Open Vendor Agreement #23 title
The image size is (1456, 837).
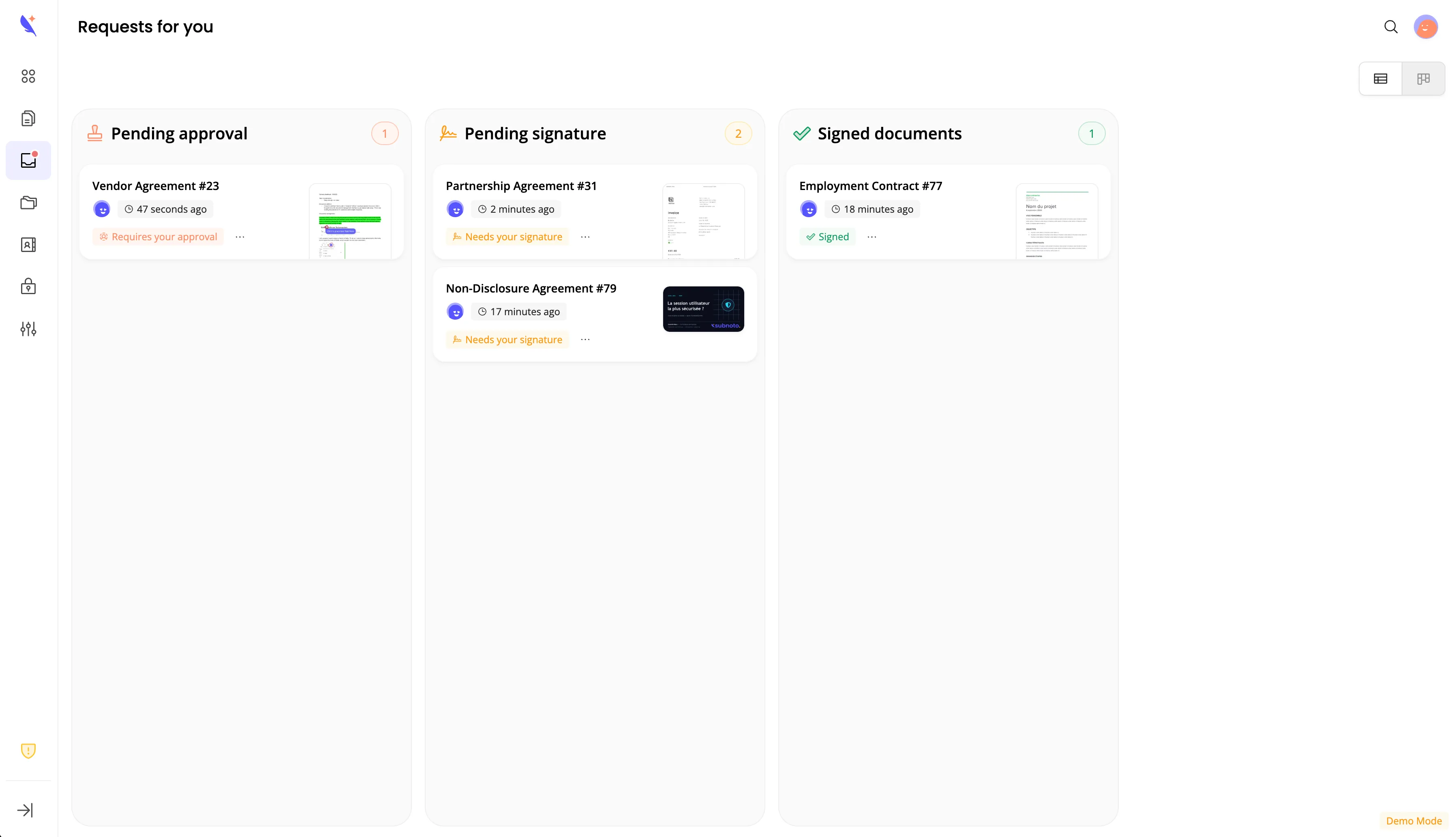pos(155,186)
